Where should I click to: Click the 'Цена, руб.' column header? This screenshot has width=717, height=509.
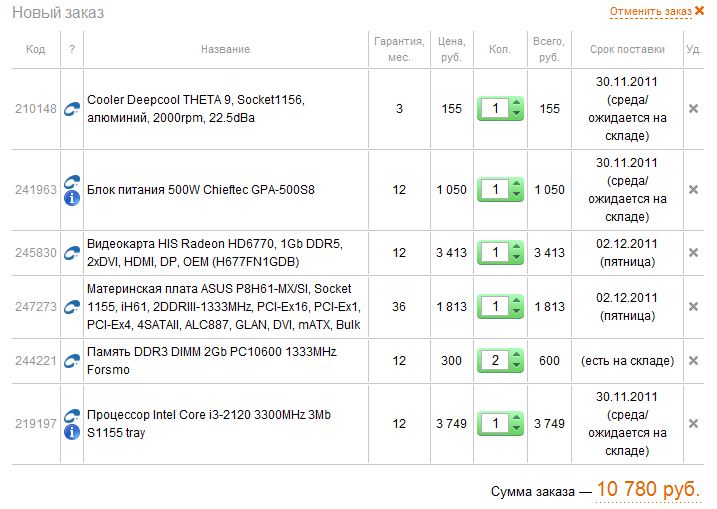click(451, 49)
